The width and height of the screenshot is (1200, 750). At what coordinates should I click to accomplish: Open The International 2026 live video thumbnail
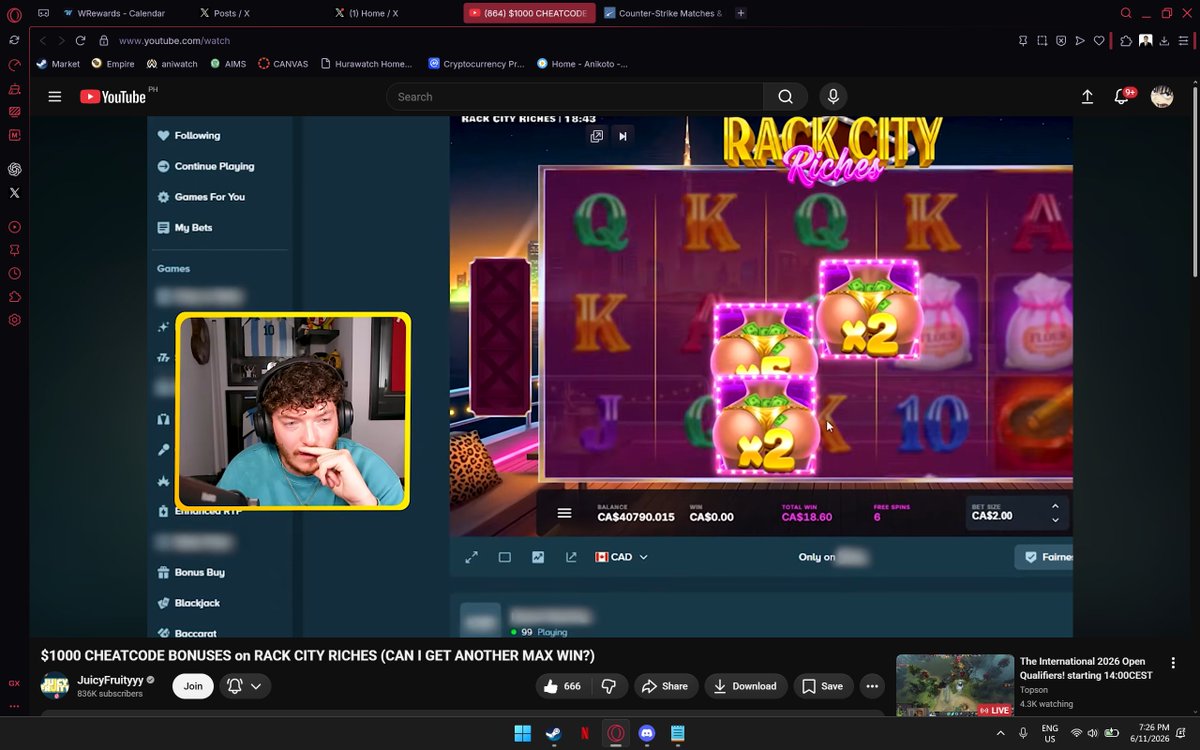click(955, 686)
